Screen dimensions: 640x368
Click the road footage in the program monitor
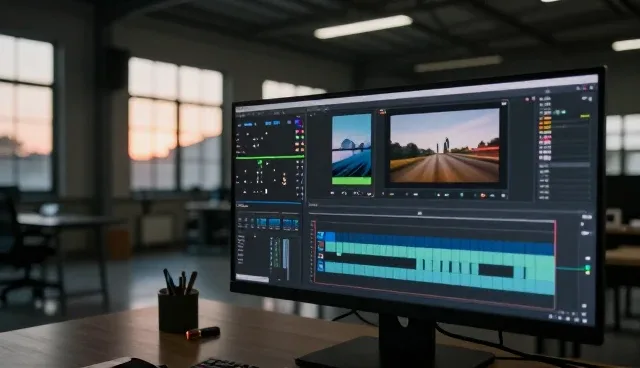click(x=444, y=146)
